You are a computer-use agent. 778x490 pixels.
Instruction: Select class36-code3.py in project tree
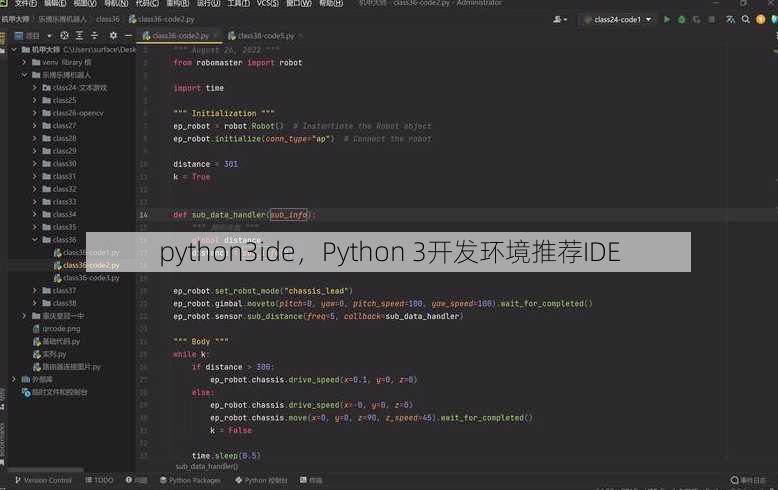(87, 278)
